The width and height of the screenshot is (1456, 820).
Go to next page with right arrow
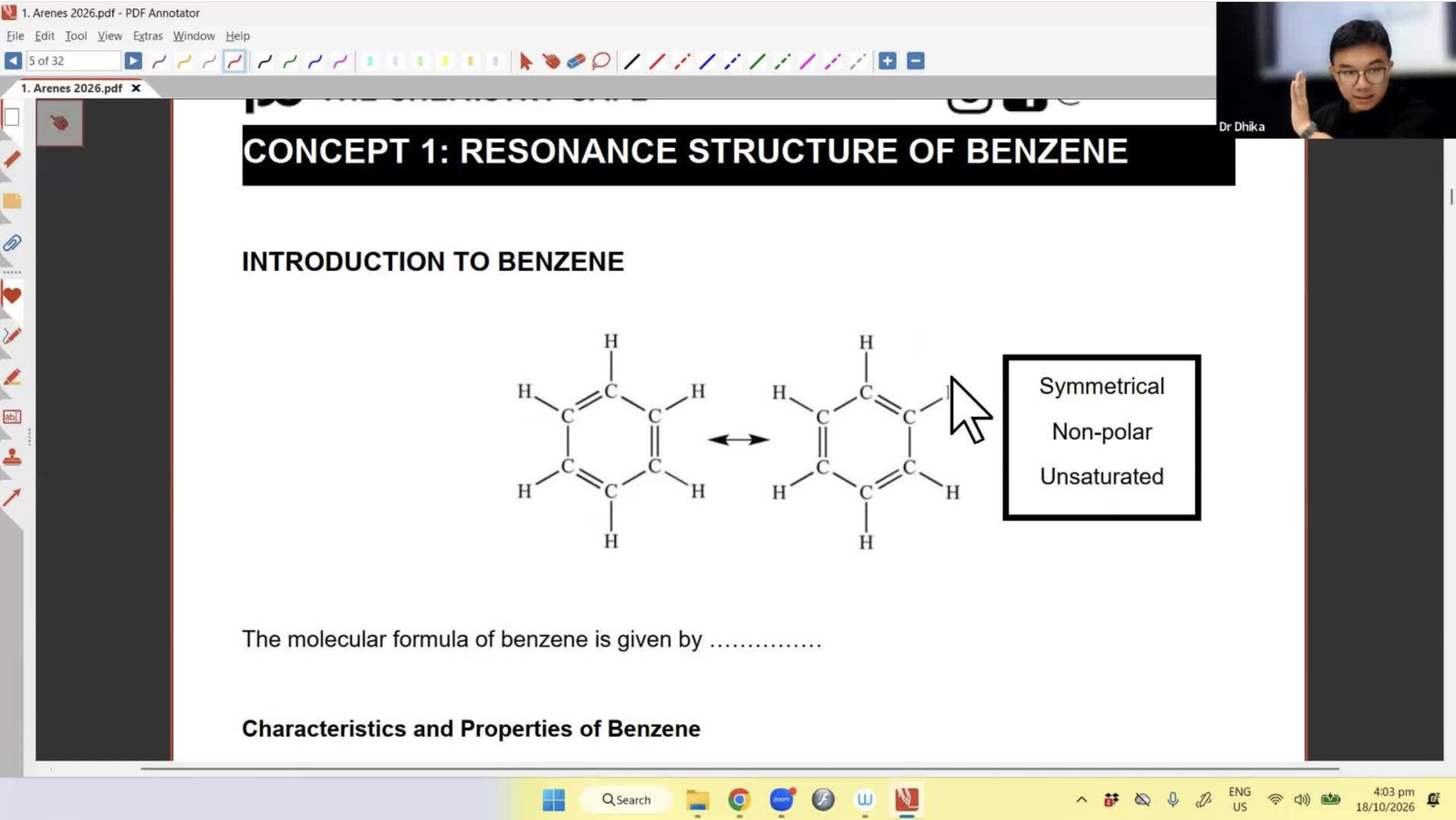133,61
